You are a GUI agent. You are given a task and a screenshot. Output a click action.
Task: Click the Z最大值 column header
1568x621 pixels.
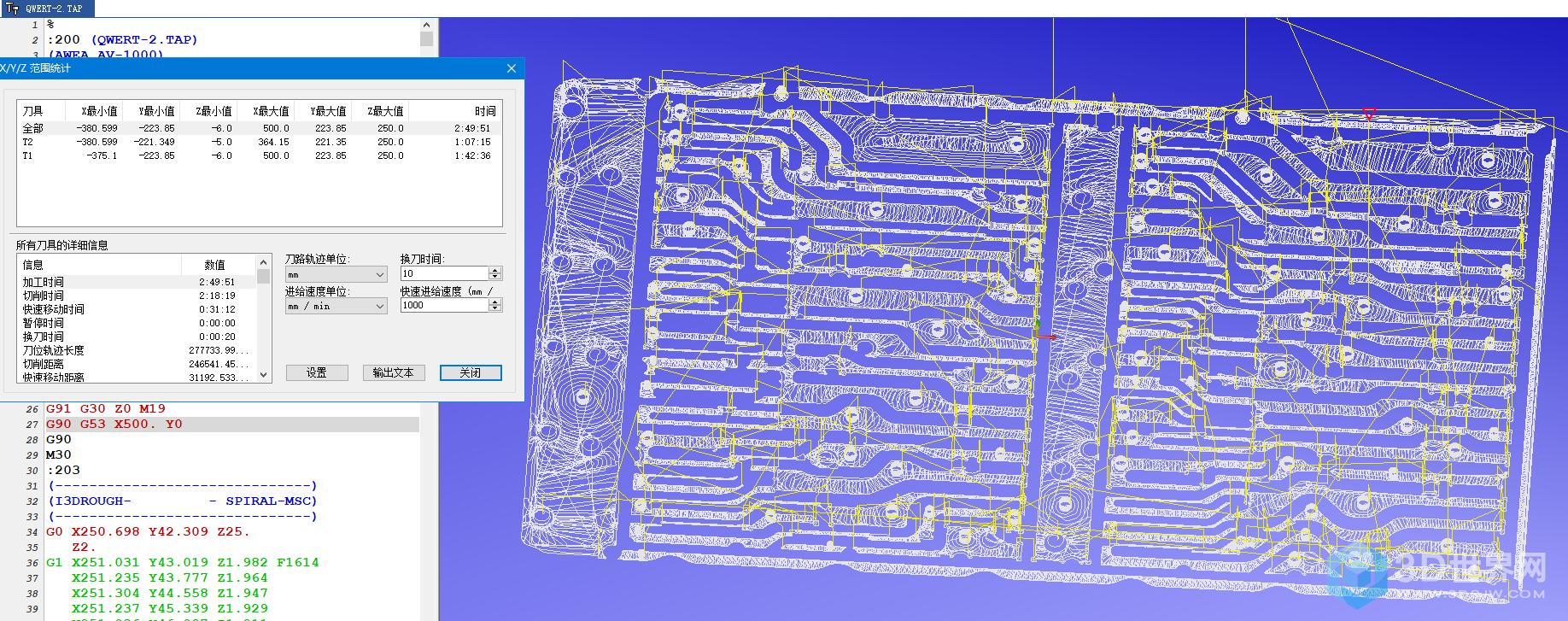tap(379, 111)
